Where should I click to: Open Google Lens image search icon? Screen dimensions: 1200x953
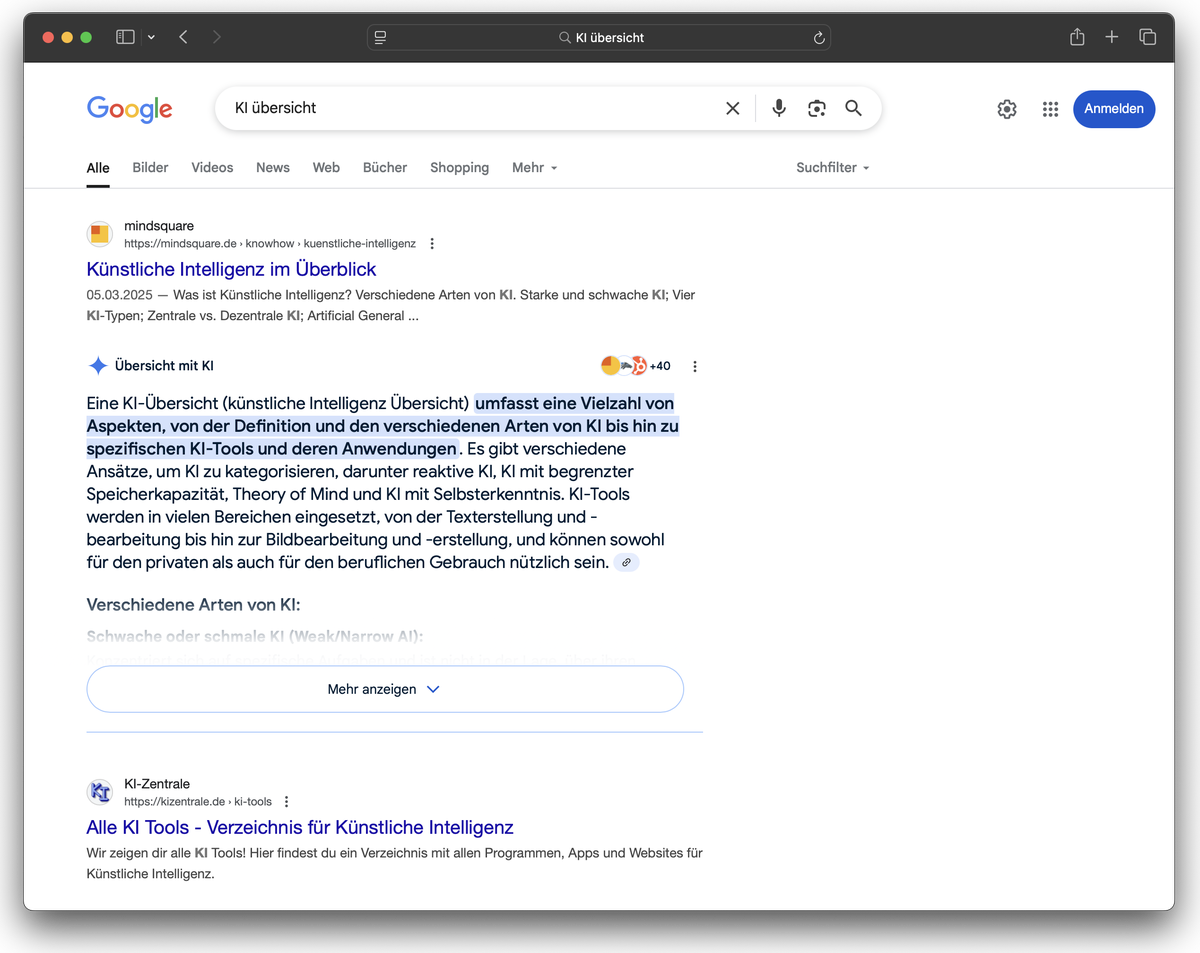tap(817, 108)
